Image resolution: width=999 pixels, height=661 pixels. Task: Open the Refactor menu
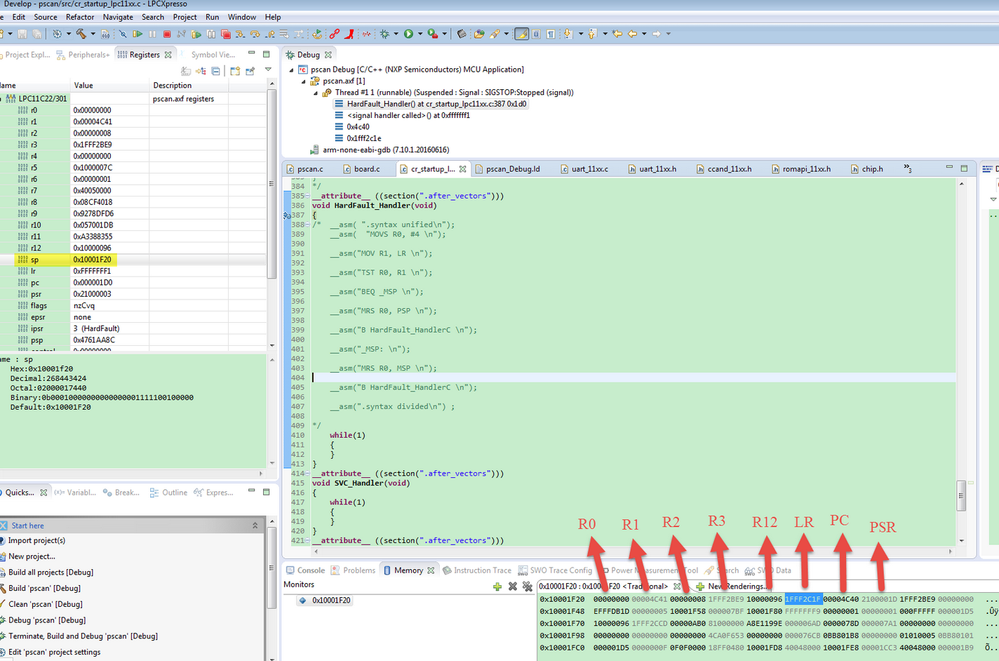point(79,17)
